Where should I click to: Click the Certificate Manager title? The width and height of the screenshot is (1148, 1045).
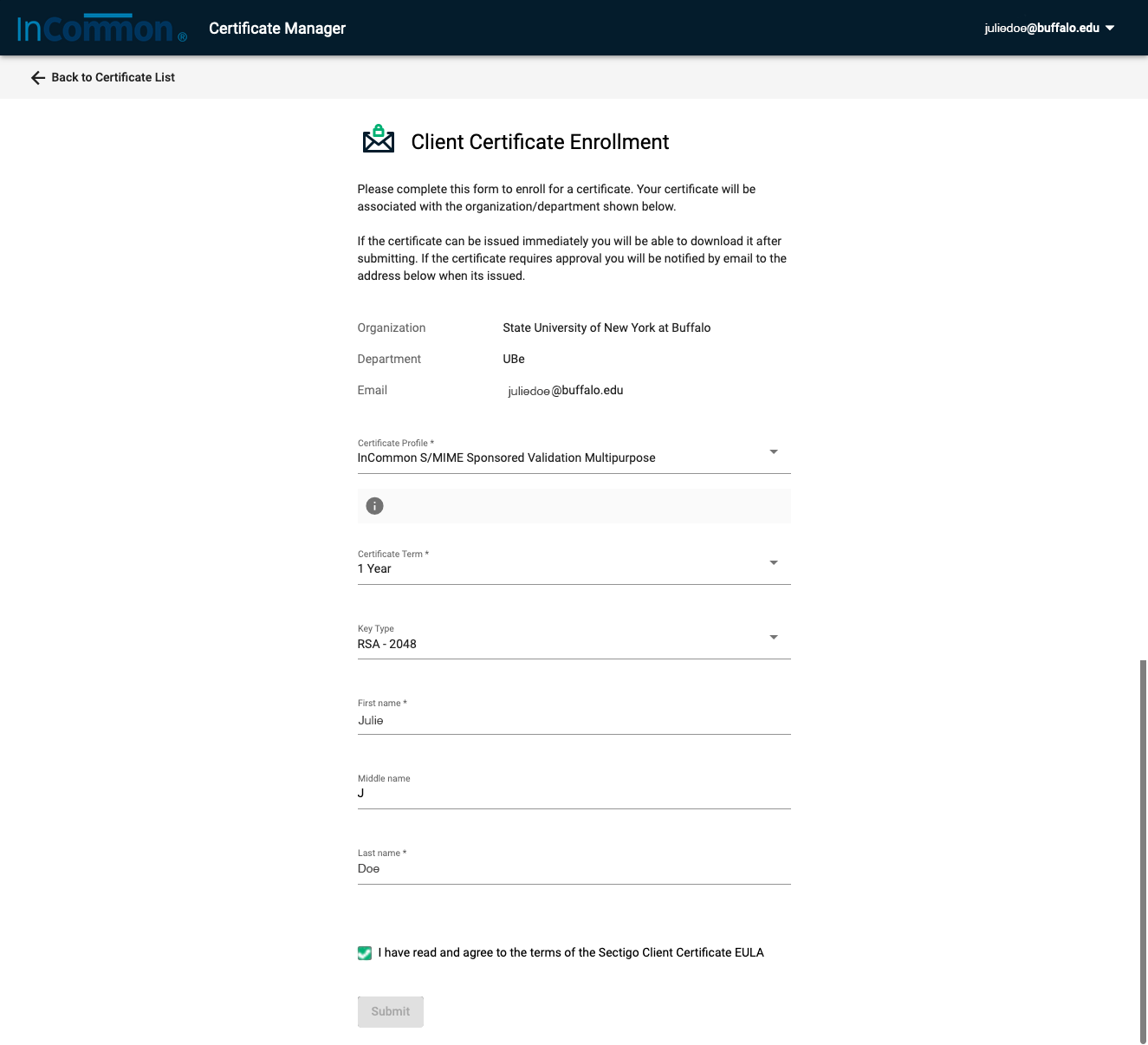click(277, 29)
